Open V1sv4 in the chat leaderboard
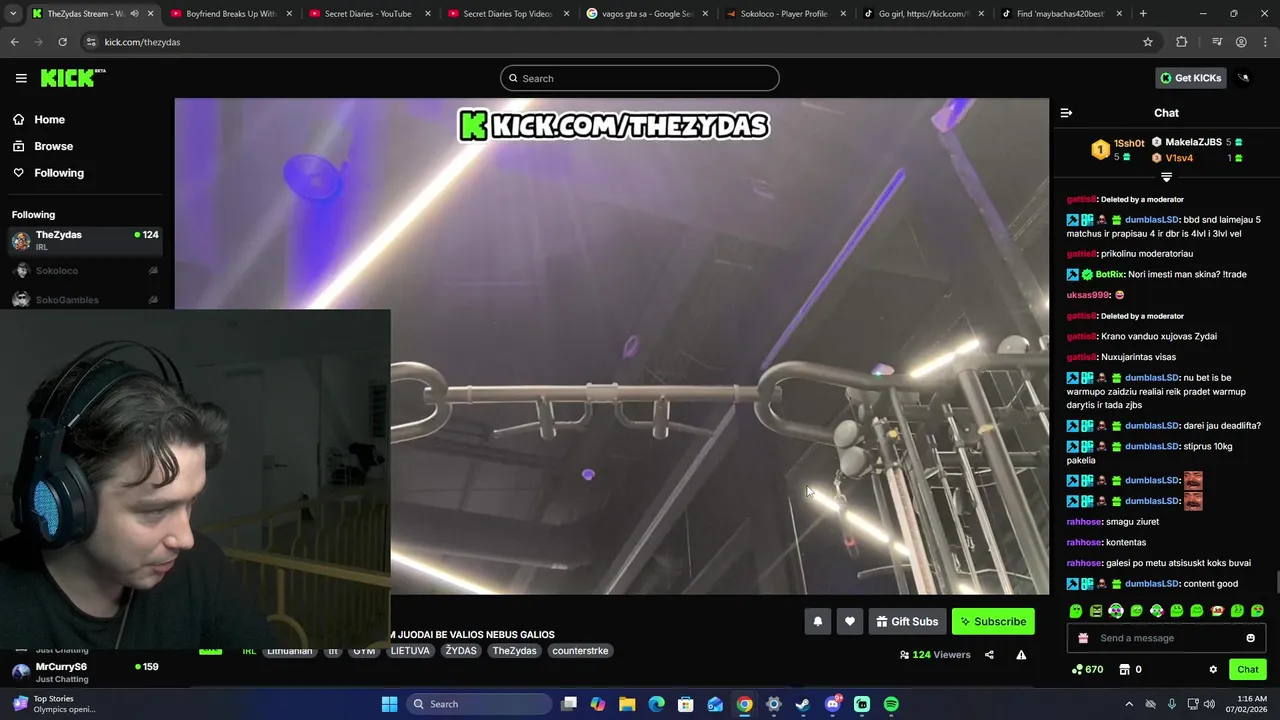This screenshot has width=1280, height=720. [1178, 158]
